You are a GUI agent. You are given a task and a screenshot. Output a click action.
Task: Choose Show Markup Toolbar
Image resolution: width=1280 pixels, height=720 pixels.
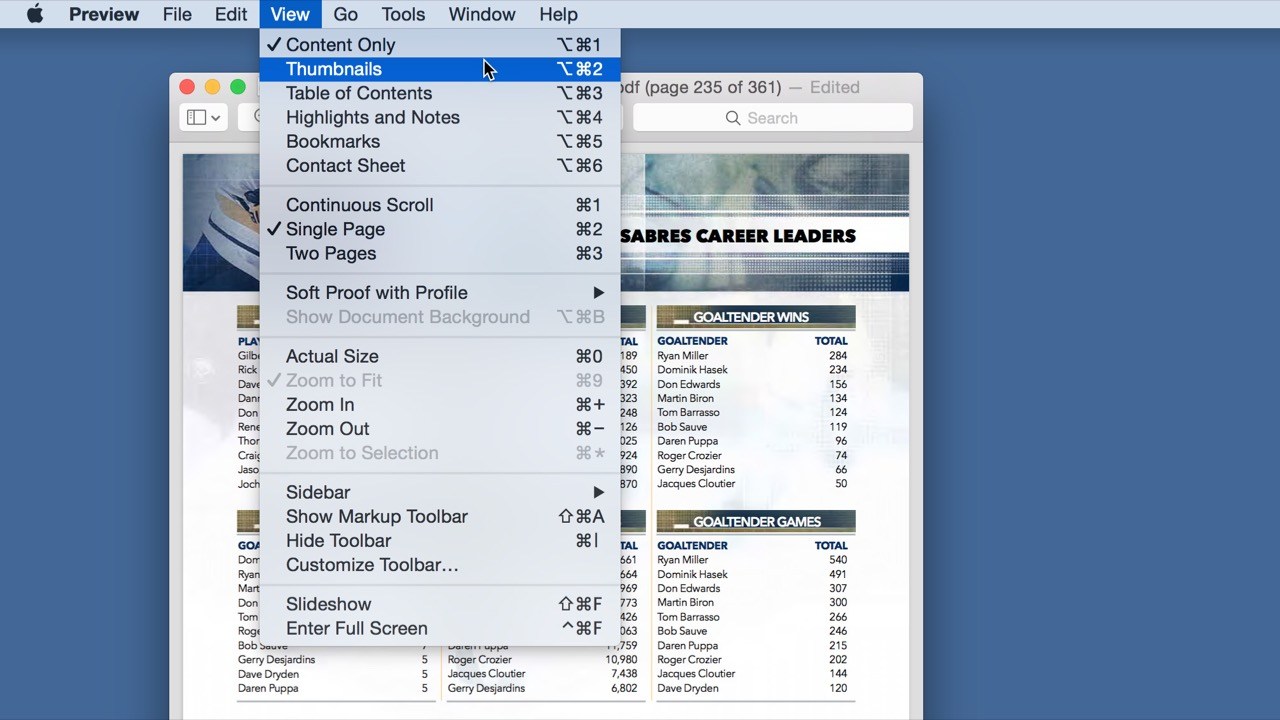(440, 516)
